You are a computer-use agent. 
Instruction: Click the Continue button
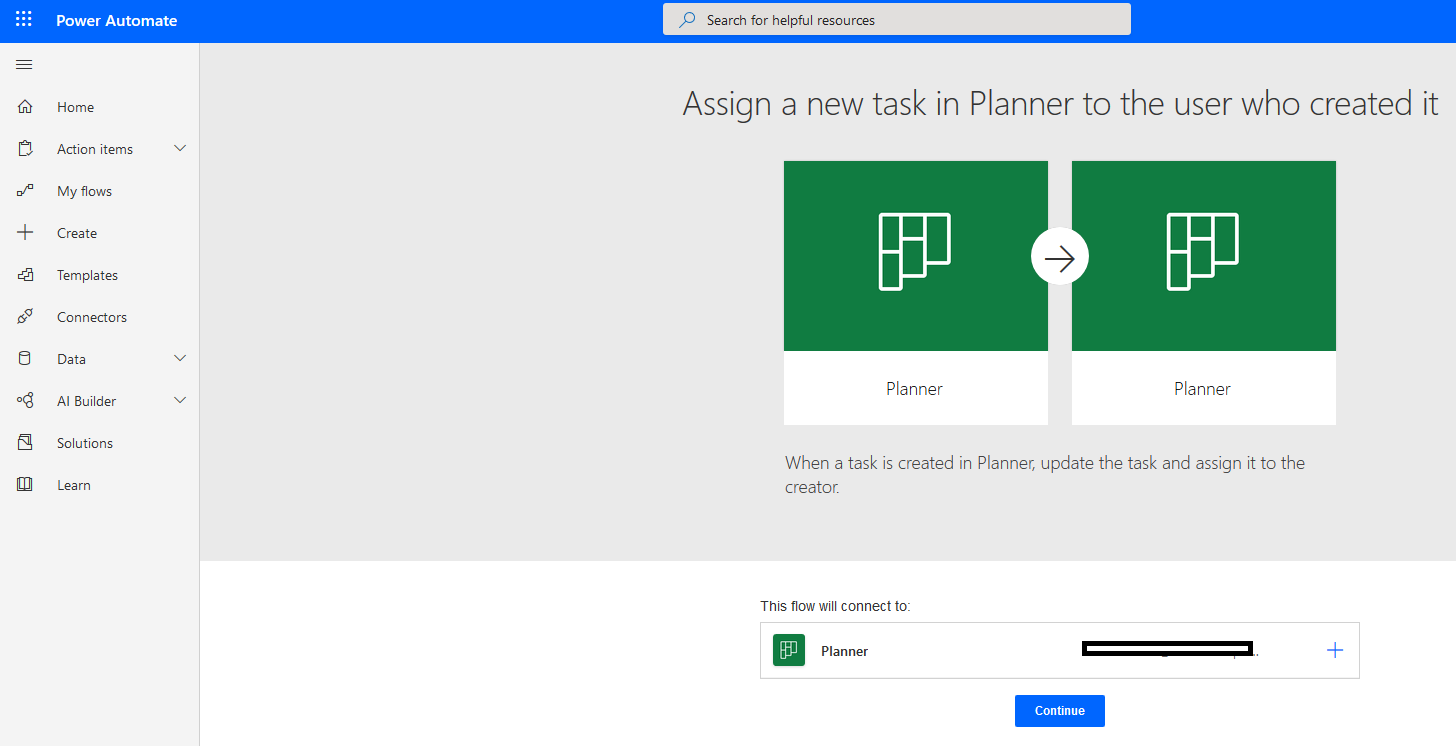(1060, 711)
